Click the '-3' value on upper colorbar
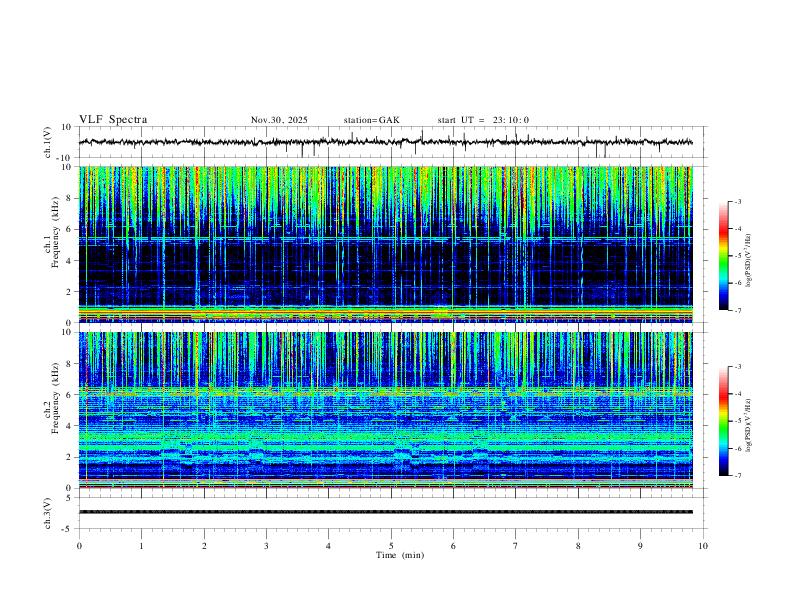 [x=737, y=201]
